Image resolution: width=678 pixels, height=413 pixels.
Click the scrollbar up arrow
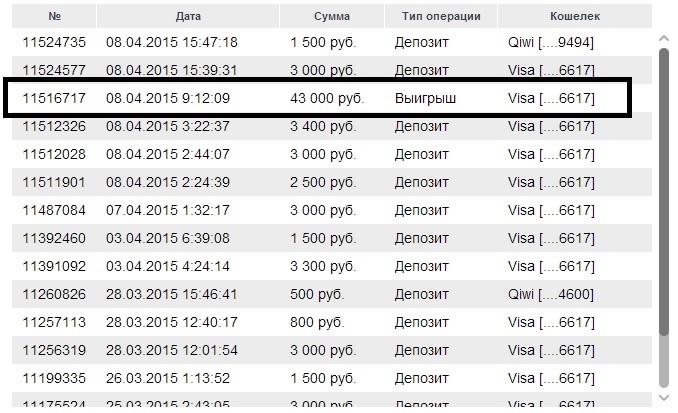664,38
